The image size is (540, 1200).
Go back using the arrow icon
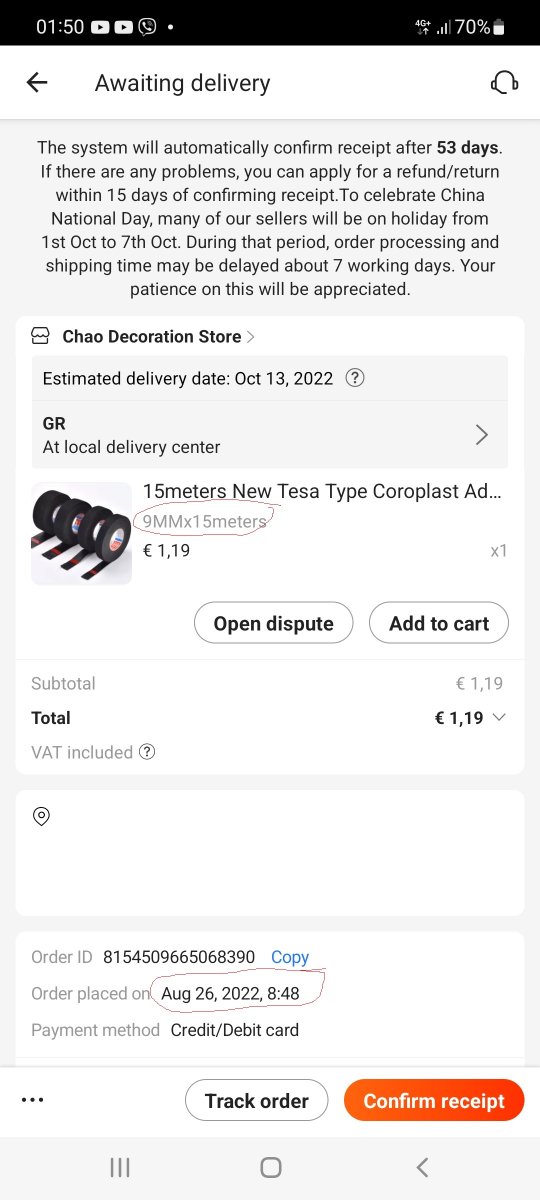click(x=37, y=83)
